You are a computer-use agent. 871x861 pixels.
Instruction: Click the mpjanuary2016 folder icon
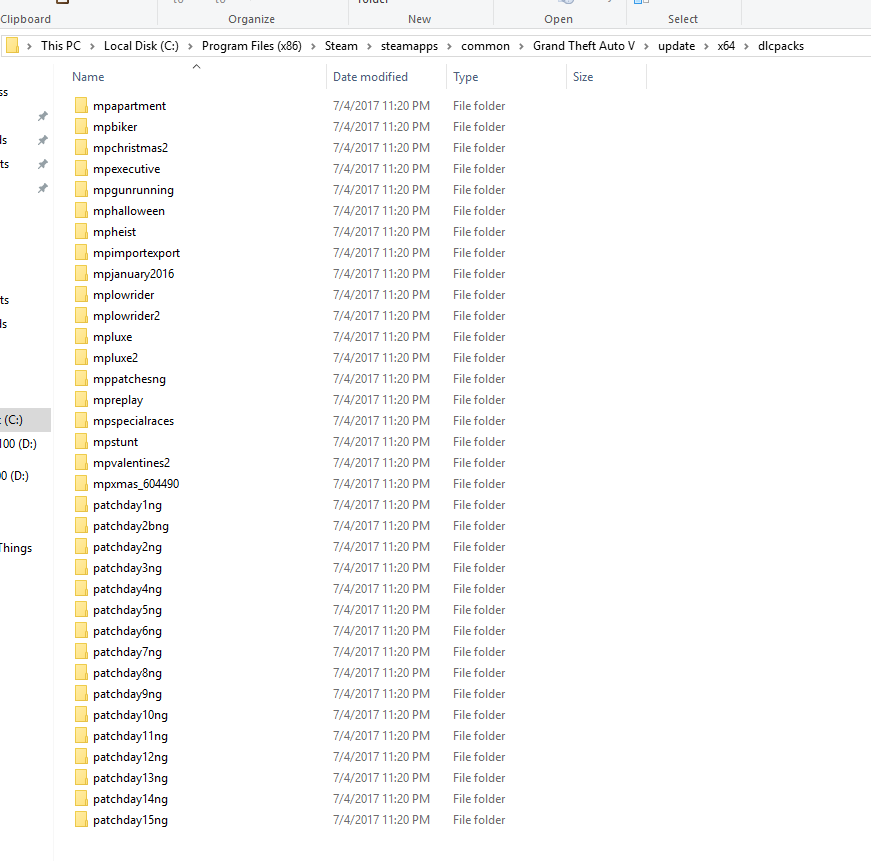(x=81, y=273)
